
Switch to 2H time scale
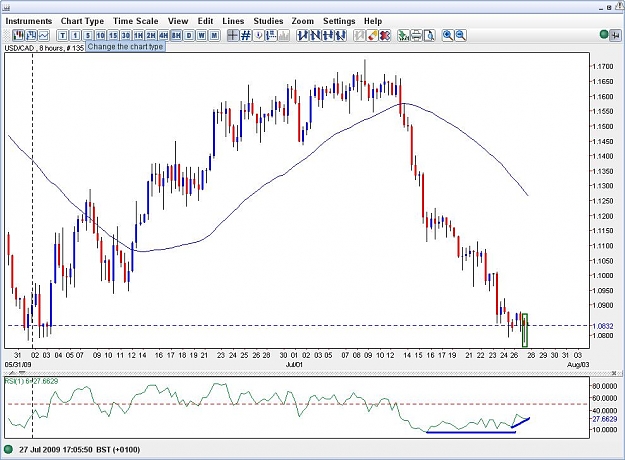(151, 36)
